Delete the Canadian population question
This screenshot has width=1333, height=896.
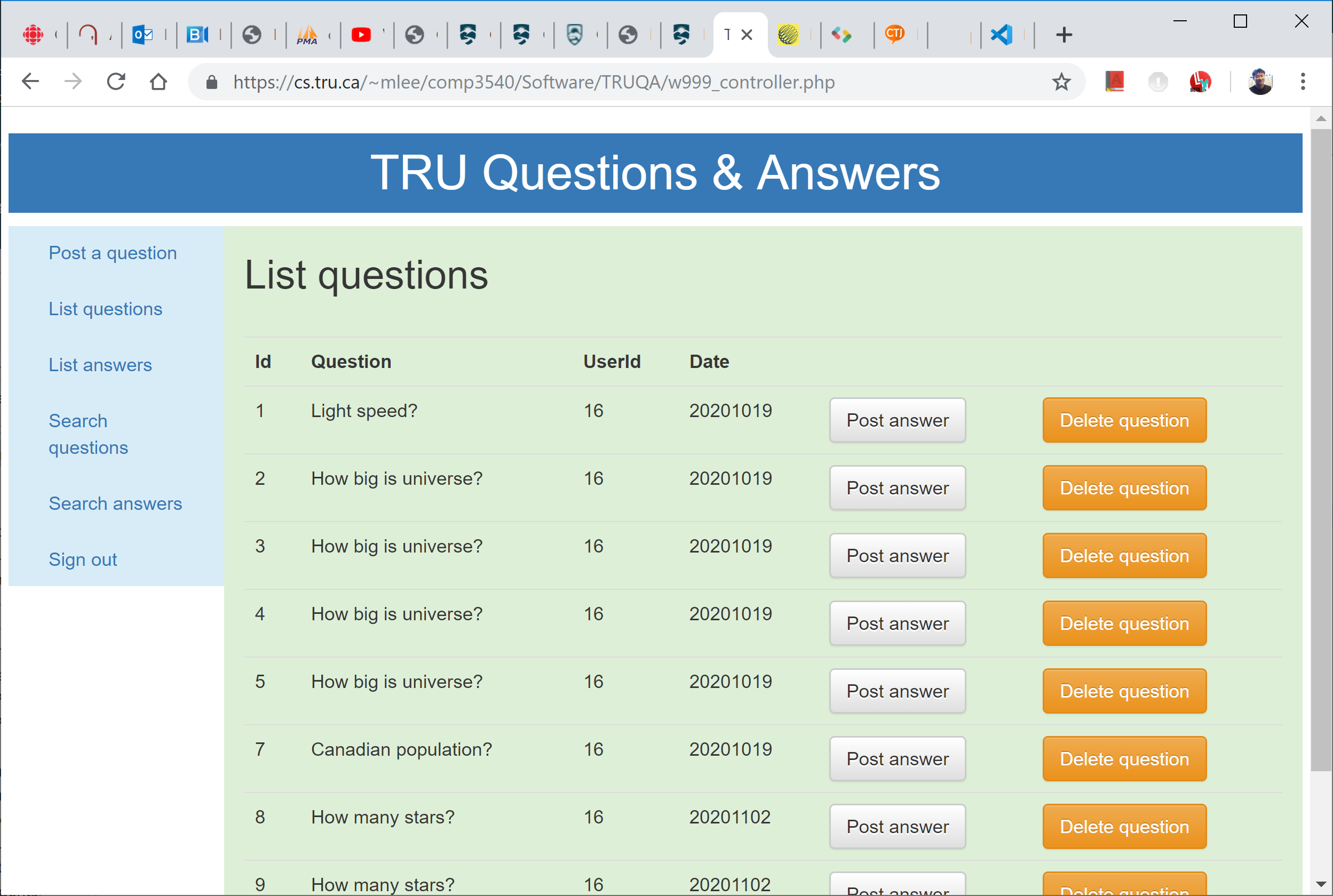click(x=1124, y=759)
